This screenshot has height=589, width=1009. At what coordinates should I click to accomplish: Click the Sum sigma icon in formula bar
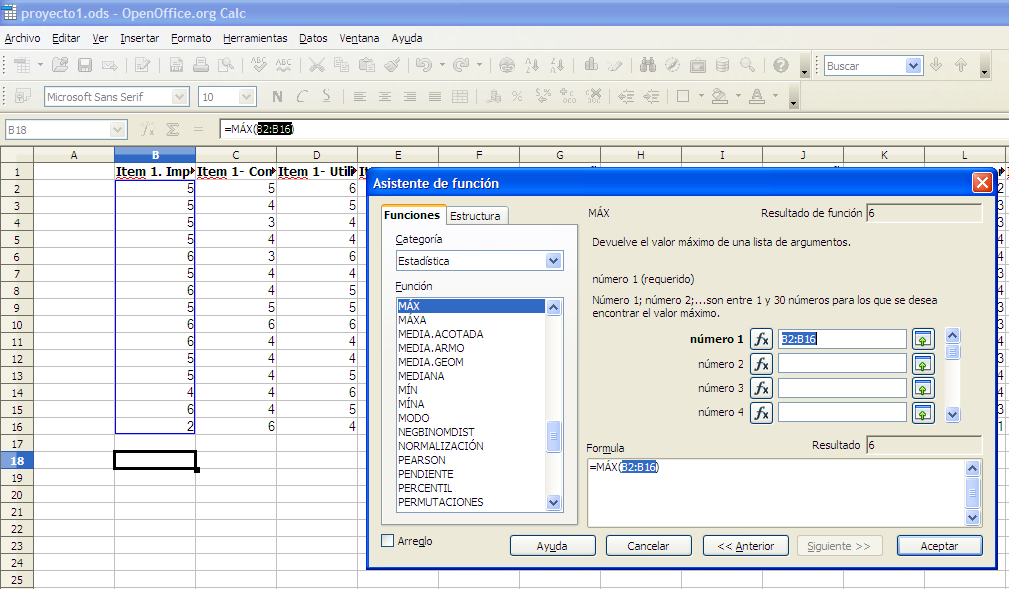(x=172, y=129)
